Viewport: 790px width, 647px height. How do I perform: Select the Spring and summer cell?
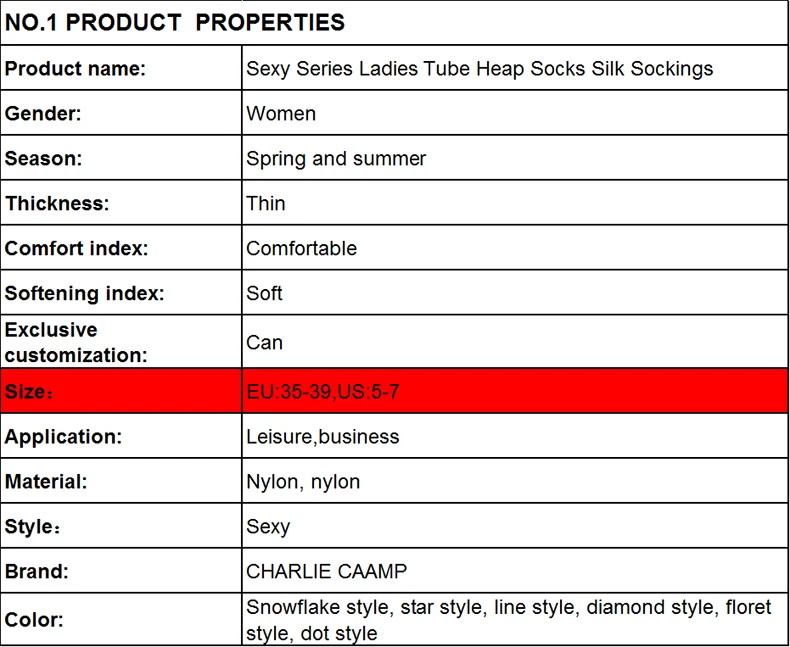coord(515,158)
